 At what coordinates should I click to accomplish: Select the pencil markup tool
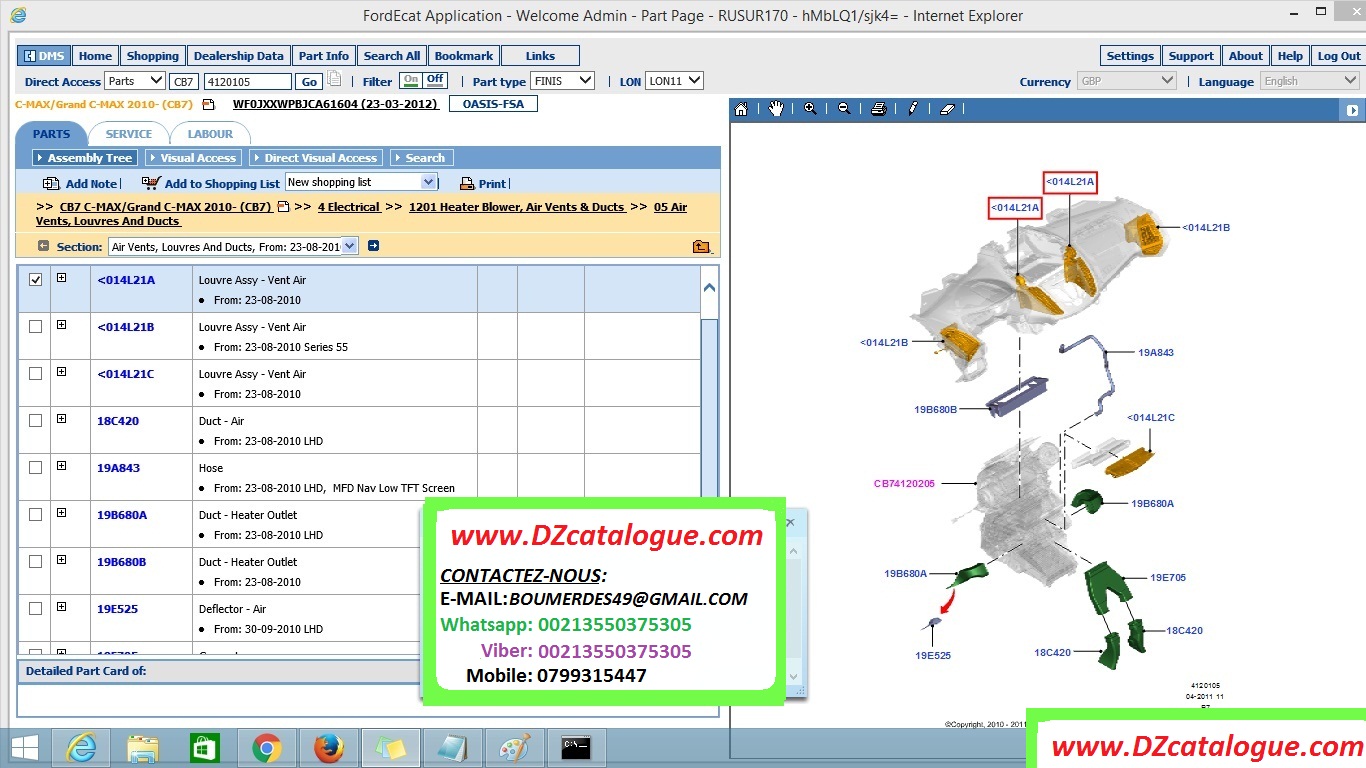tap(912, 109)
